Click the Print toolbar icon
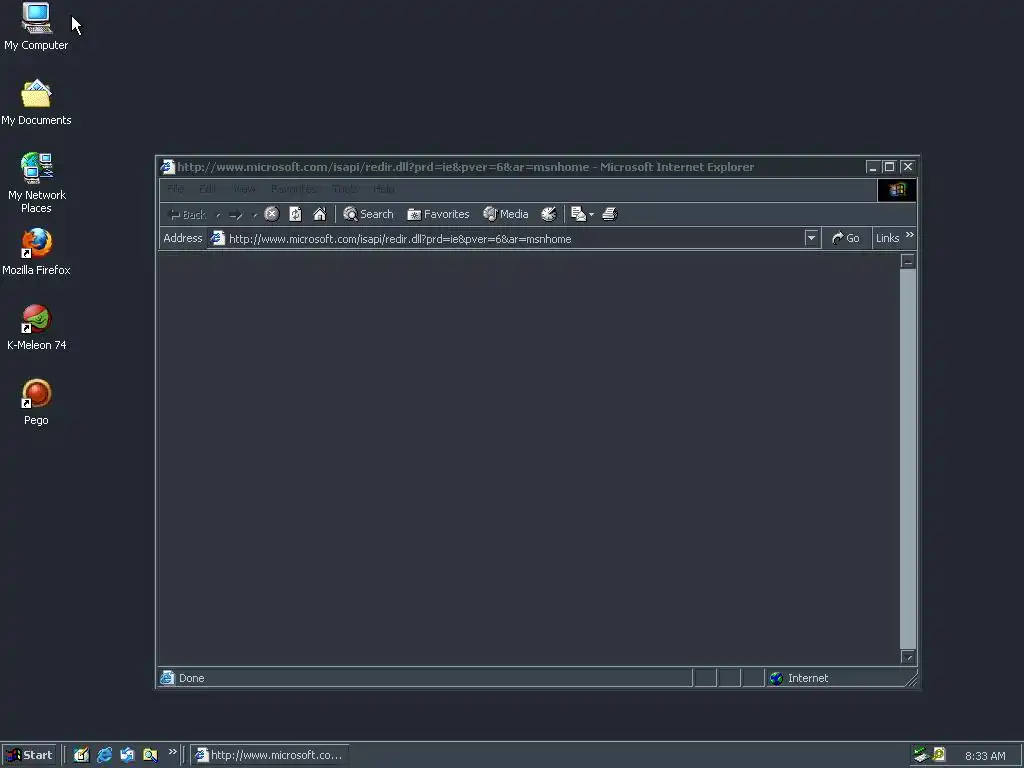 click(610, 214)
